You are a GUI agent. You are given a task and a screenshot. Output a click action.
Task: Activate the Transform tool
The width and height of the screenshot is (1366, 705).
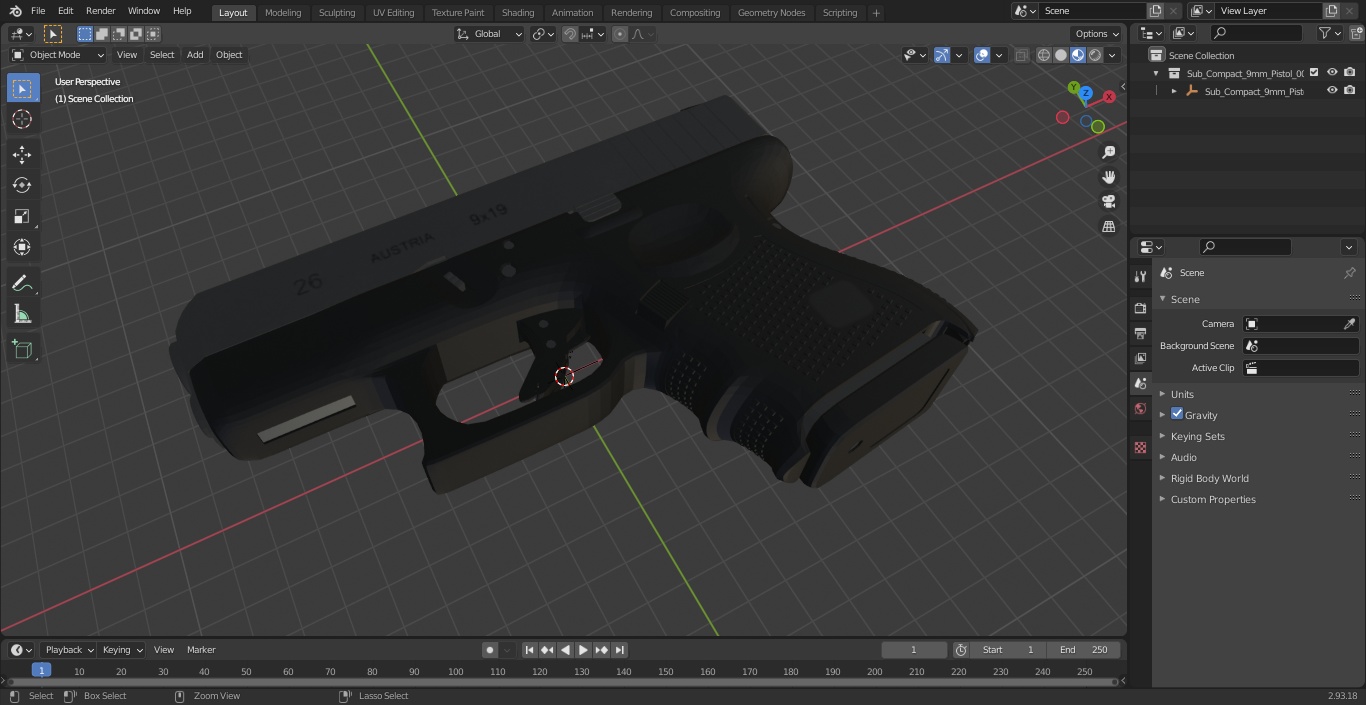pyautogui.click(x=22, y=247)
